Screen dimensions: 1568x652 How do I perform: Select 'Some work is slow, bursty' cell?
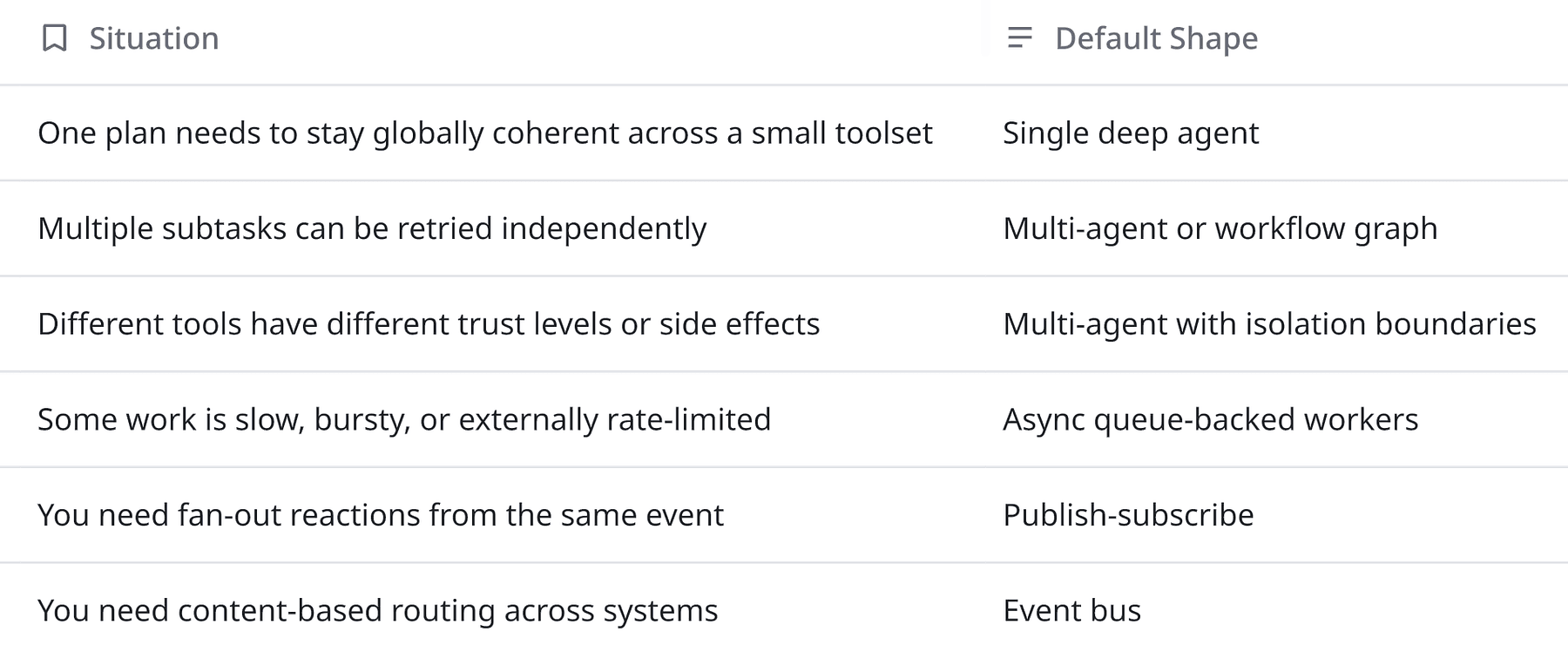404,420
